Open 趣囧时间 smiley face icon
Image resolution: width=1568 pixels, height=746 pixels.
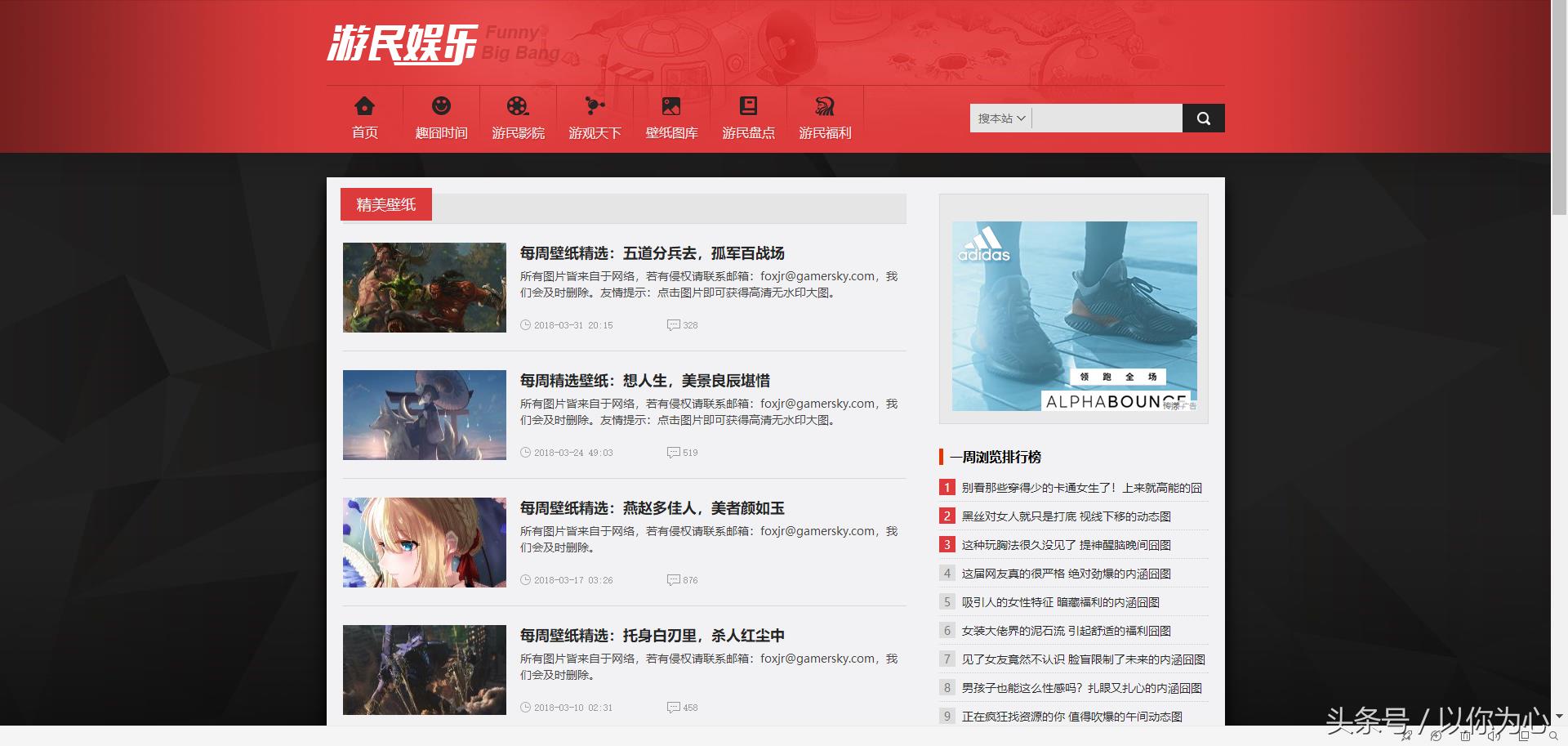coord(441,106)
